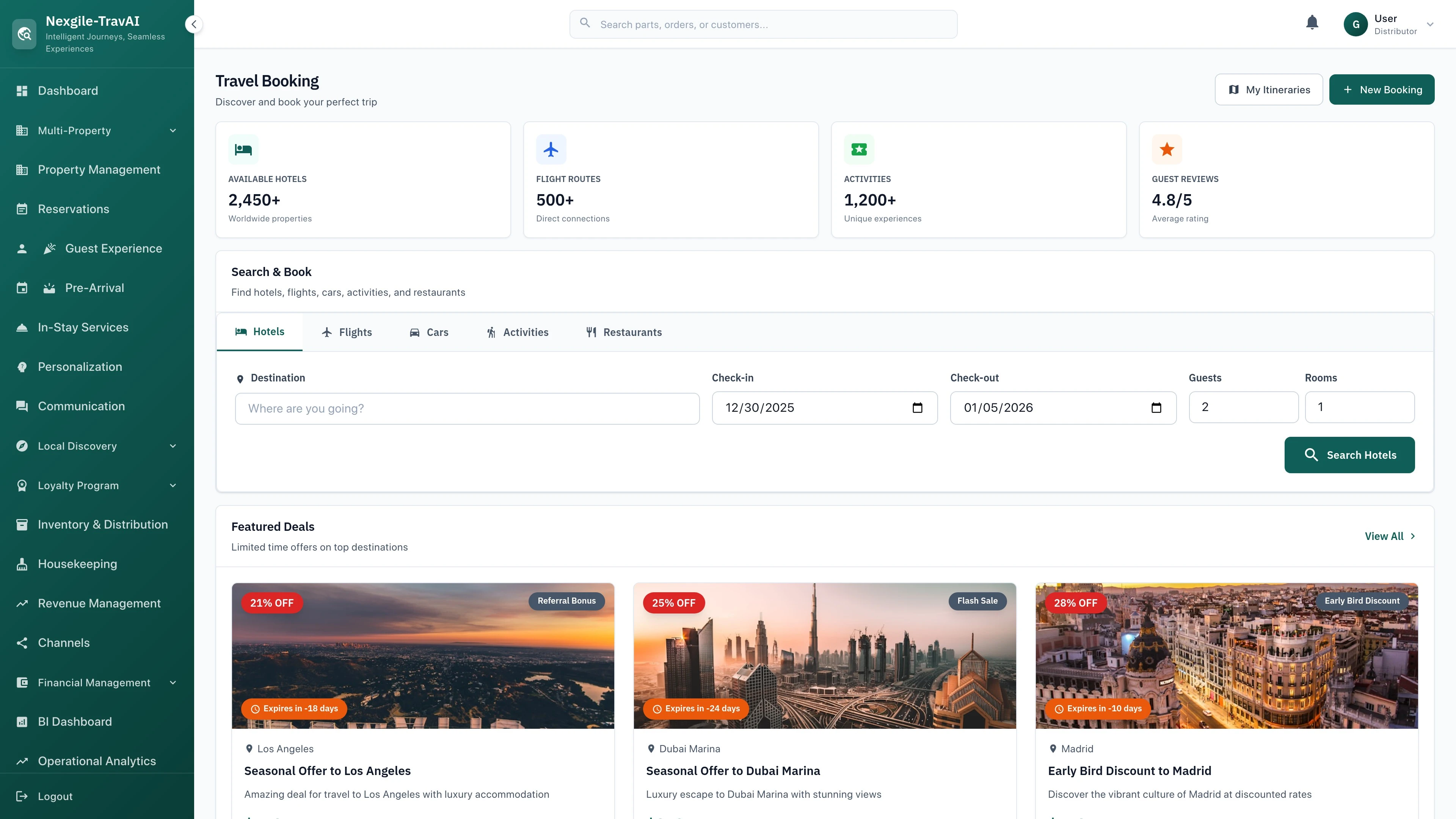Switch to the Flights tab
Viewport: 1456px width, 819px height.
(347, 333)
